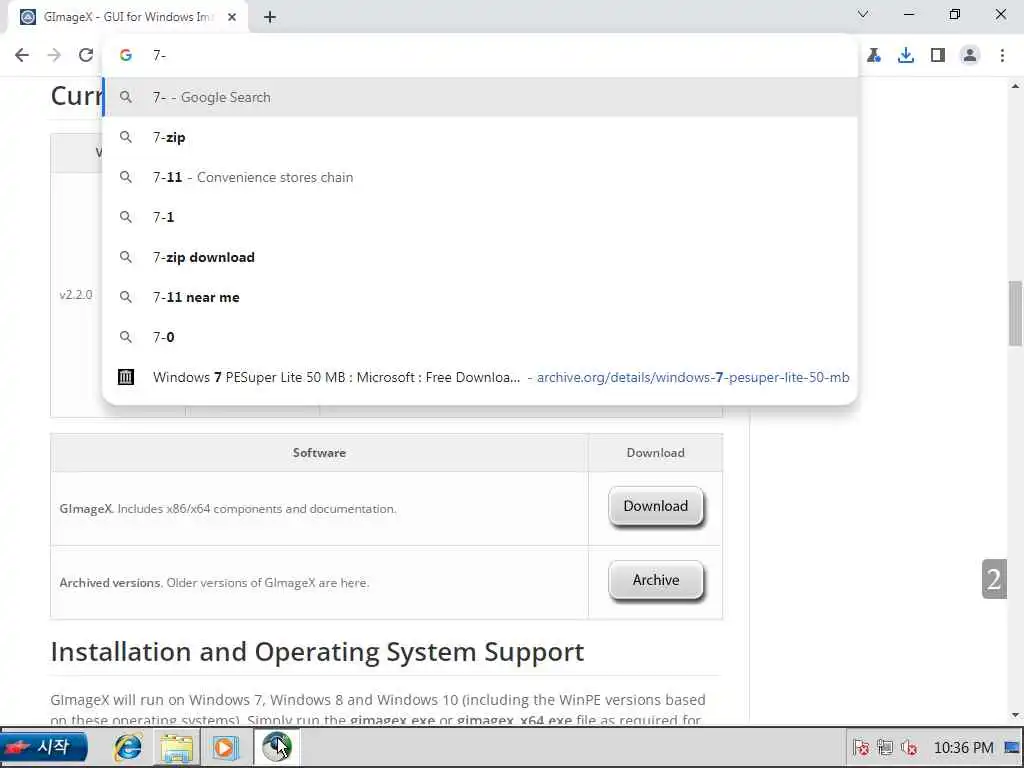Viewport: 1024px width, 768px height.
Task: Click the page vertical scrollbar thumb
Action: 1015,313
